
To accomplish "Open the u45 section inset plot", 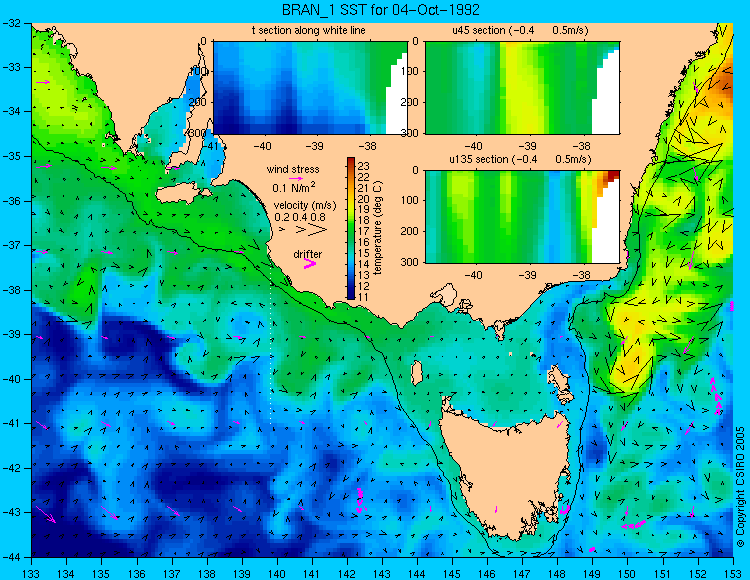I will click(522, 88).
